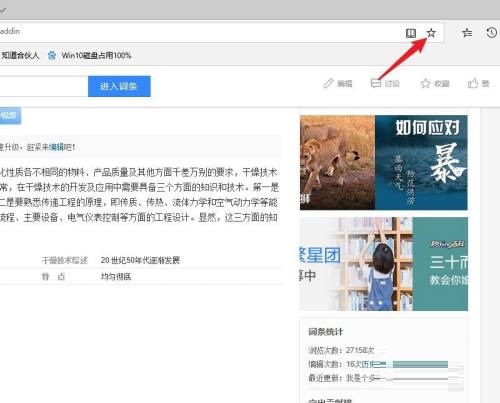Viewport: 500px width, 403px height.
Task: Open the discussion icon (讨论)
Action: coord(376,83)
